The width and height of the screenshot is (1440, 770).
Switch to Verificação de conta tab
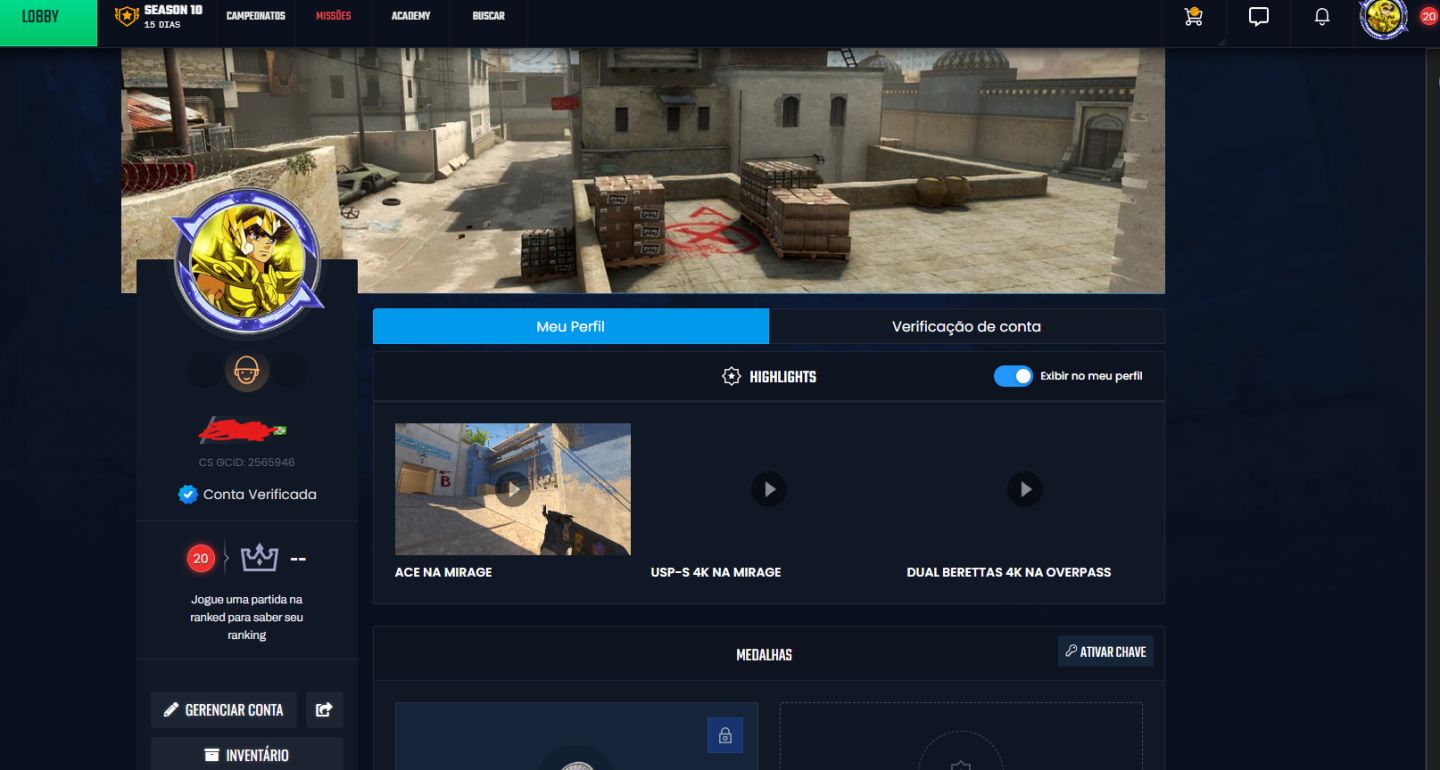[x=967, y=326]
